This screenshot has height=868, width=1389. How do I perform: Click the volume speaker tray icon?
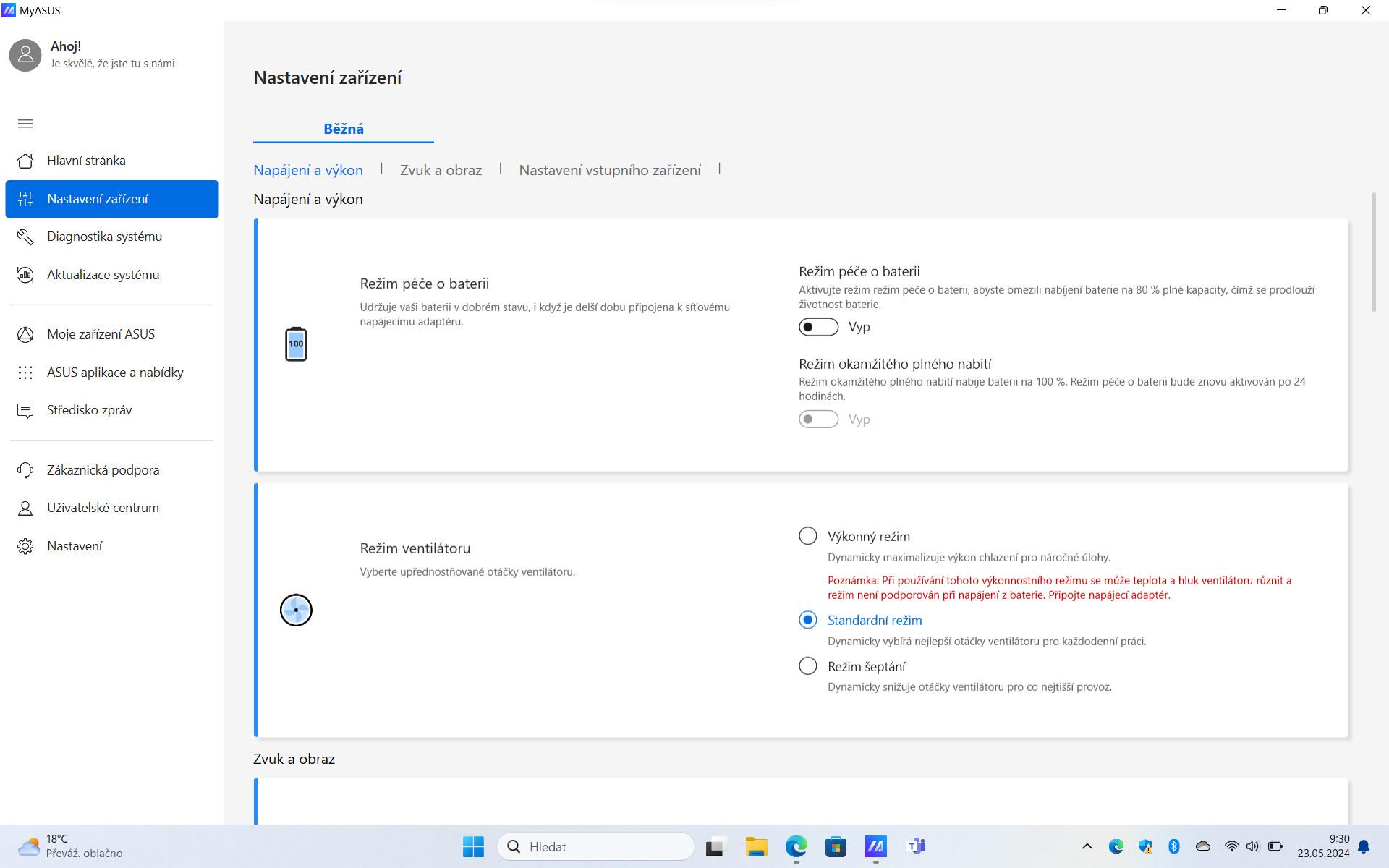click(x=1253, y=846)
